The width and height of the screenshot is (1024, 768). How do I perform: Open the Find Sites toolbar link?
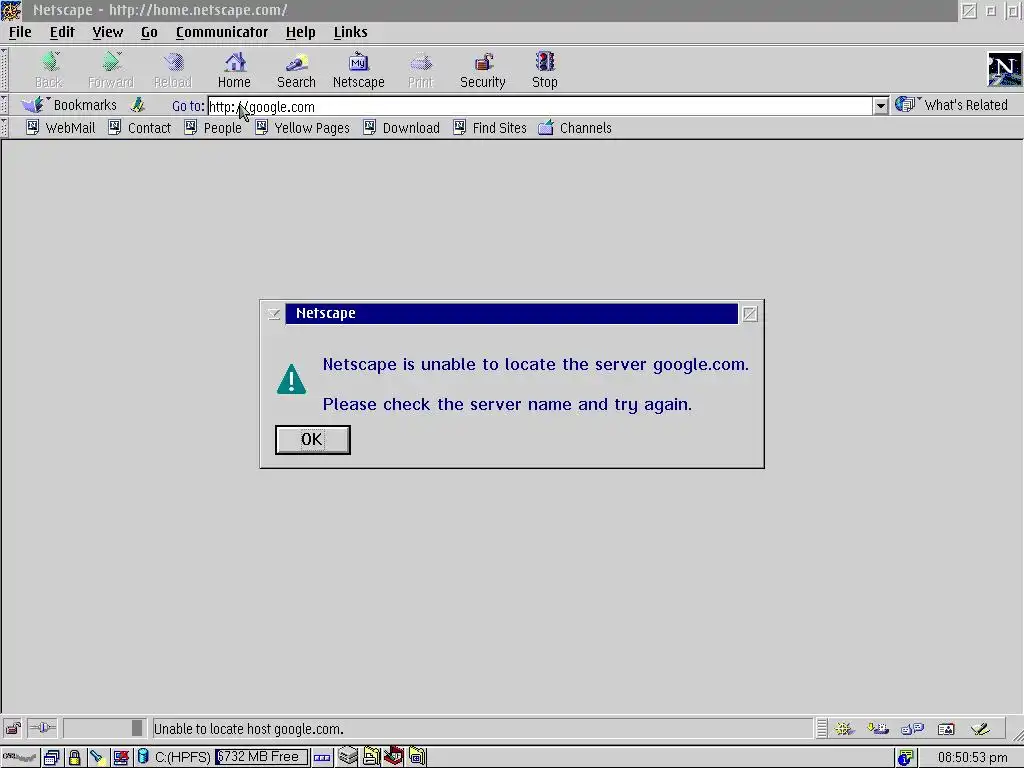[x=490, y=128]
